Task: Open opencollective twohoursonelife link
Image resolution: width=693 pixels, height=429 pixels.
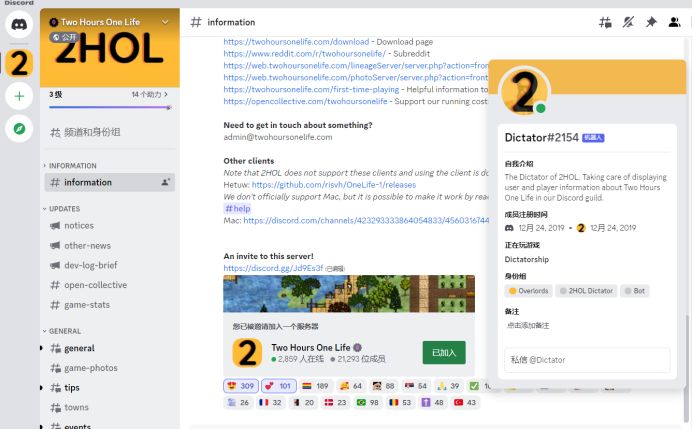Action: (305, 101)
